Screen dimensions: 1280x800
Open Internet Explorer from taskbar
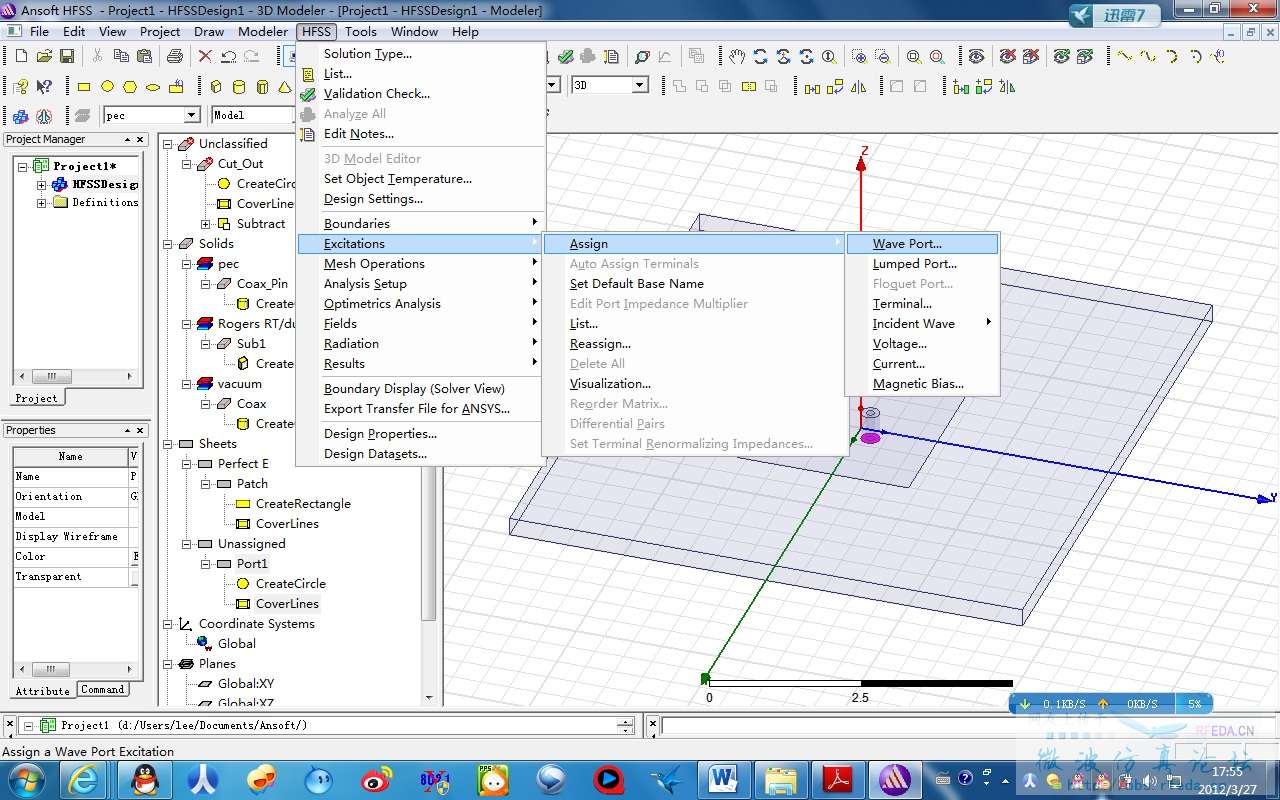tap(83, 778)
